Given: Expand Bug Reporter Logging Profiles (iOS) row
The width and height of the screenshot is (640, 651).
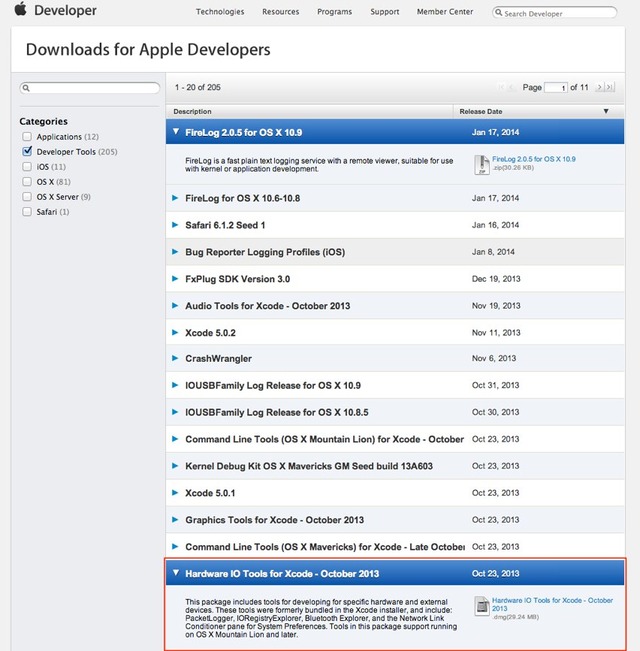Looking at the screenshot, I should pyautogui.click(x=175, y=252).
